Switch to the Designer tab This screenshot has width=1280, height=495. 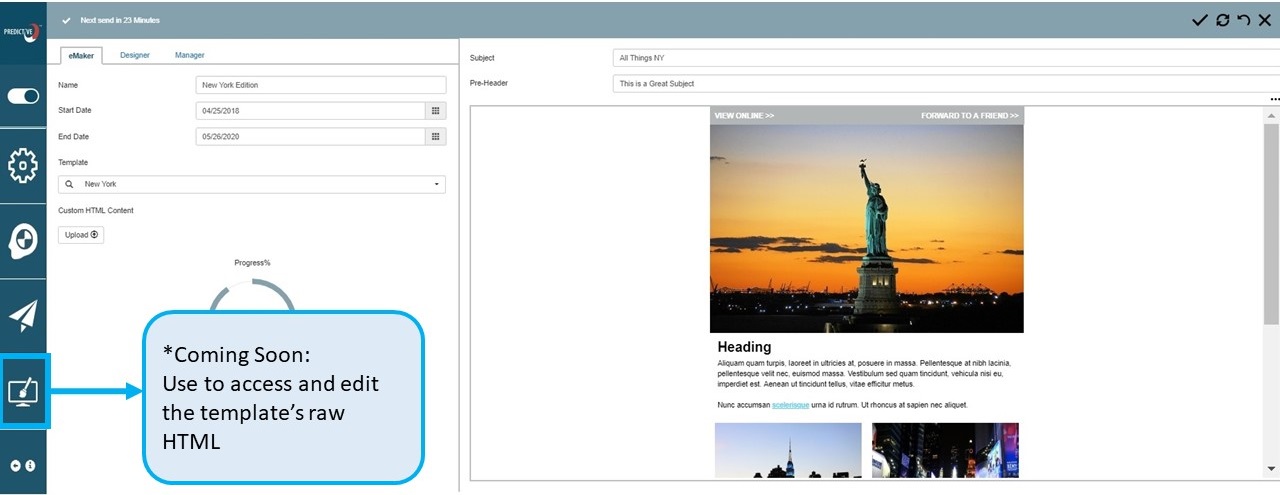coord(135,55)
